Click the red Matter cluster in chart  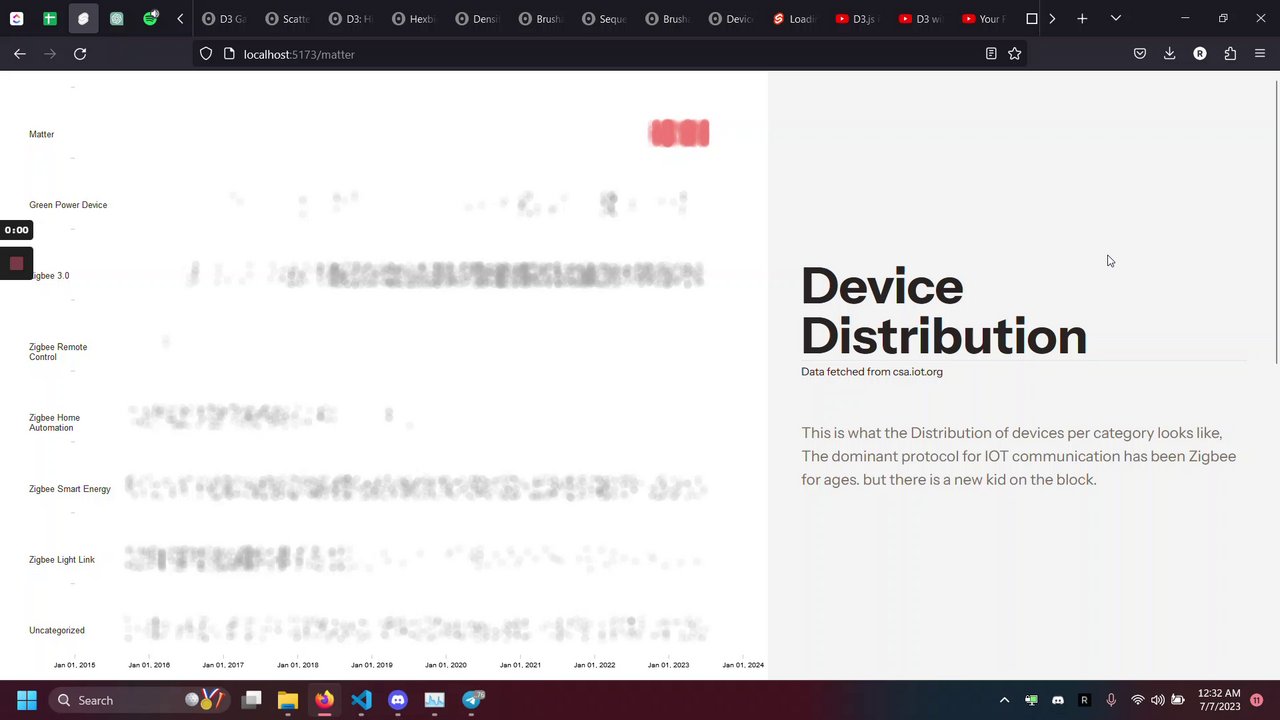(679, 133)
